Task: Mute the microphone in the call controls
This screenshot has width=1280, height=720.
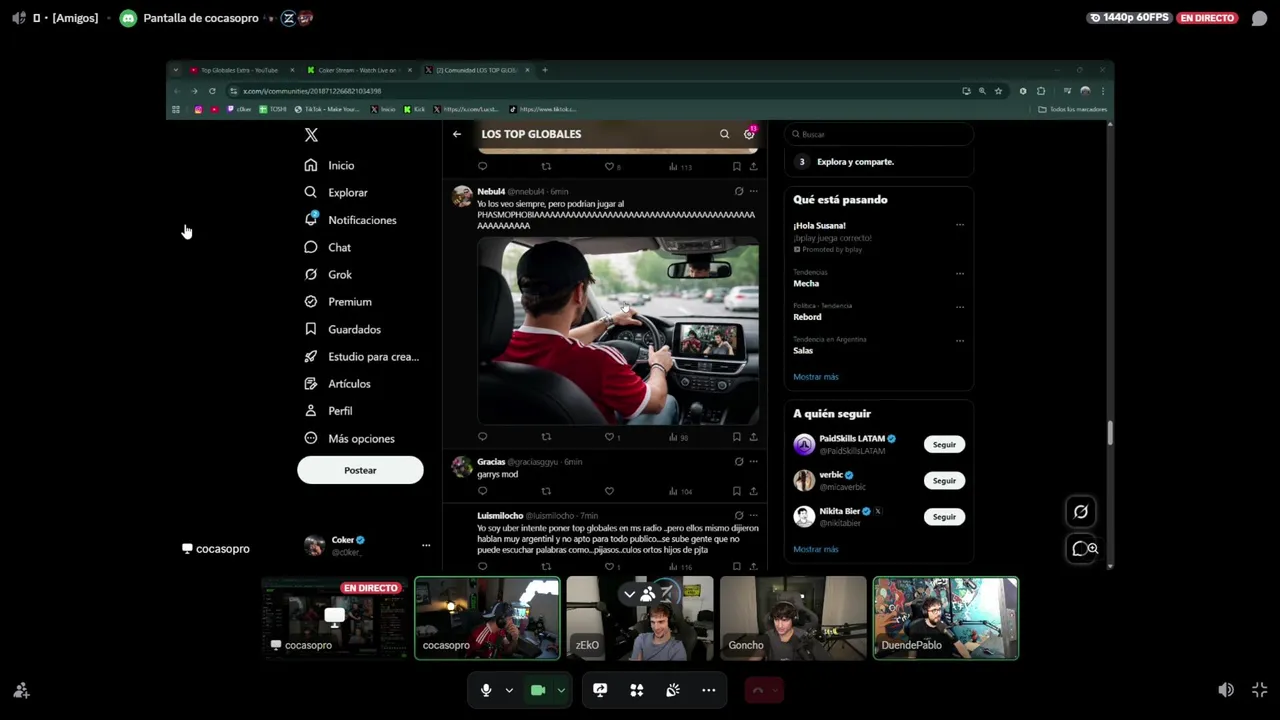Action: click(486, 690)
